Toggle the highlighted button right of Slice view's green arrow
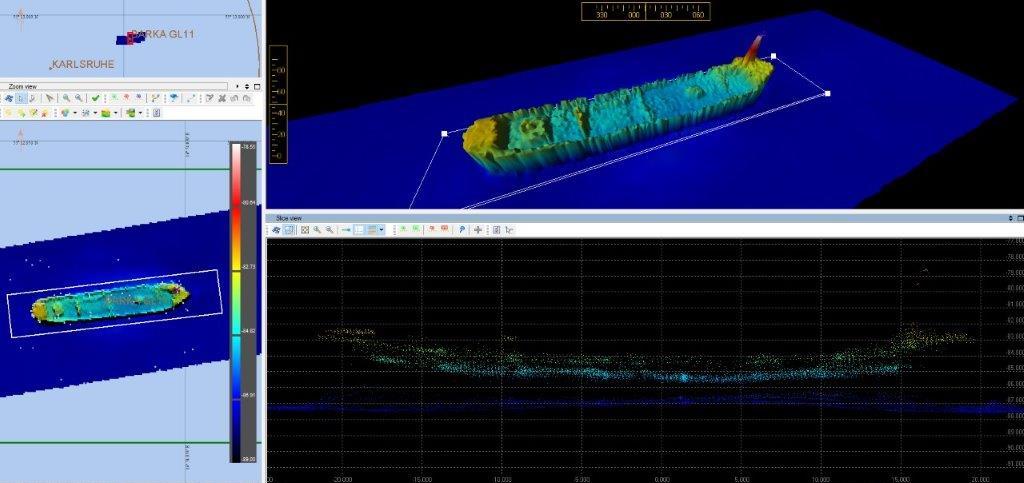The image size is (1024, 483). coord(359,230)
